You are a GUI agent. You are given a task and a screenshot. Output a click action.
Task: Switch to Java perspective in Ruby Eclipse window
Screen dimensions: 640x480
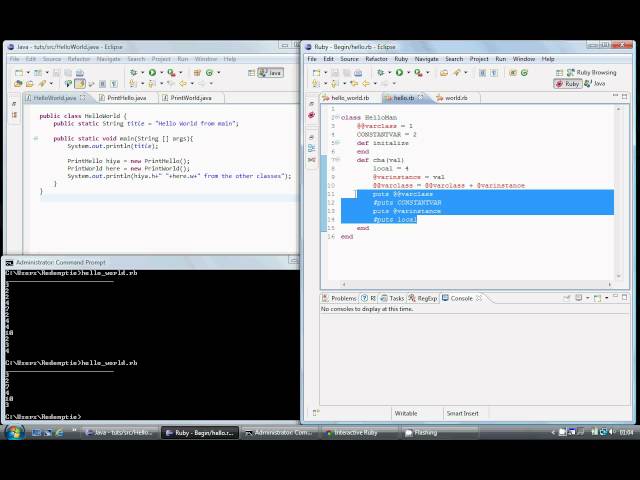[x=595, y=84]
